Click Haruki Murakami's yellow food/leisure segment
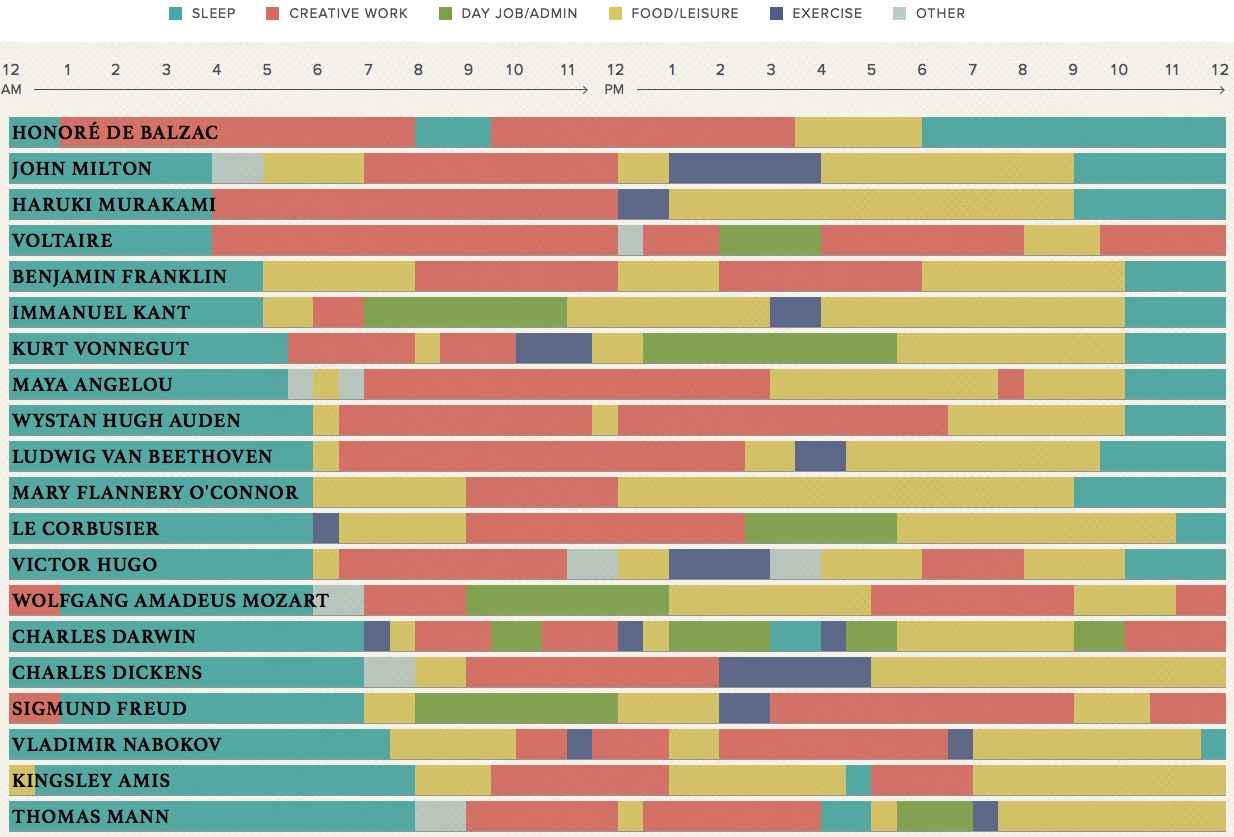 (x=871, y=204)
